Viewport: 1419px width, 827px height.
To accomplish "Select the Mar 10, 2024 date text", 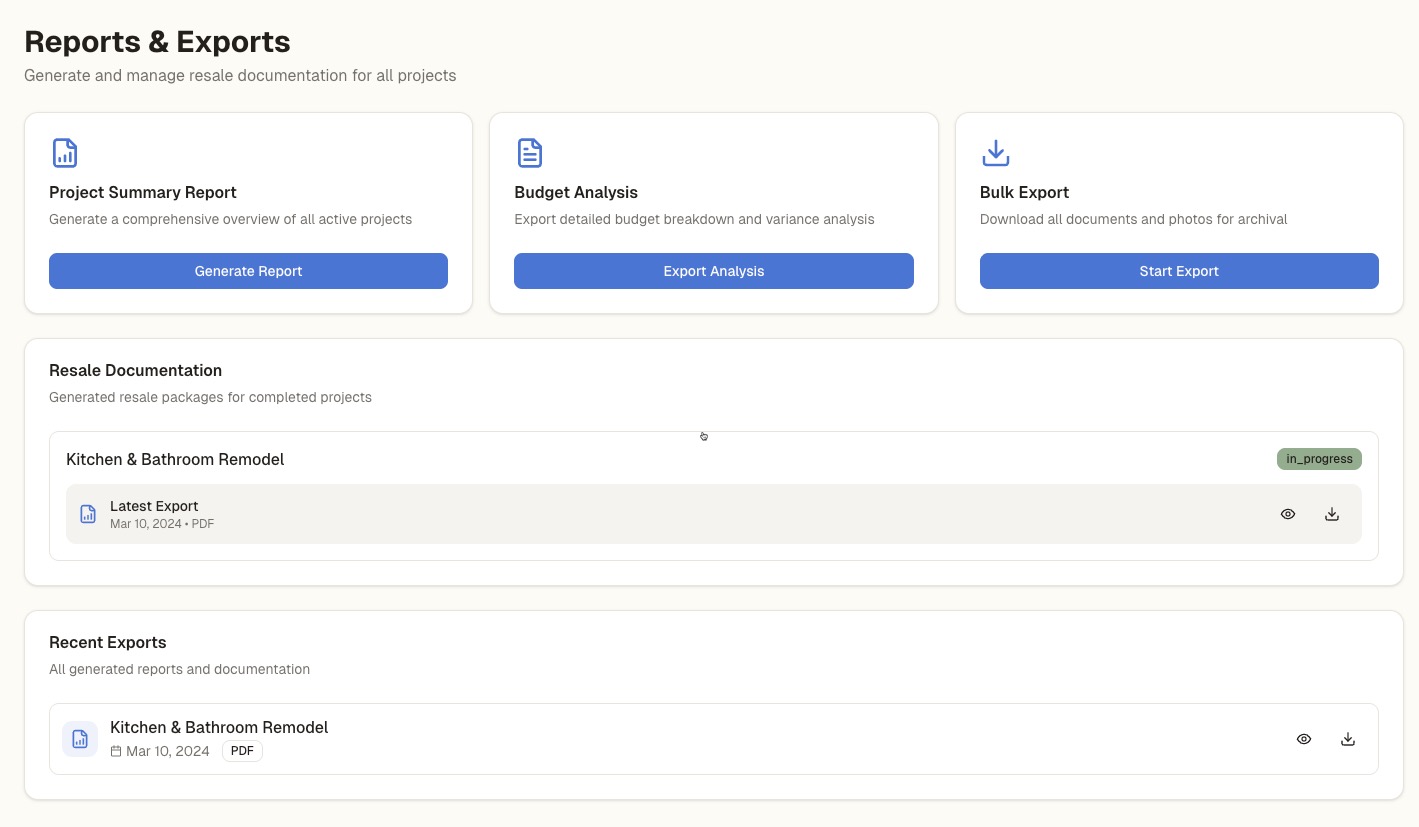I will coord(167,751).
